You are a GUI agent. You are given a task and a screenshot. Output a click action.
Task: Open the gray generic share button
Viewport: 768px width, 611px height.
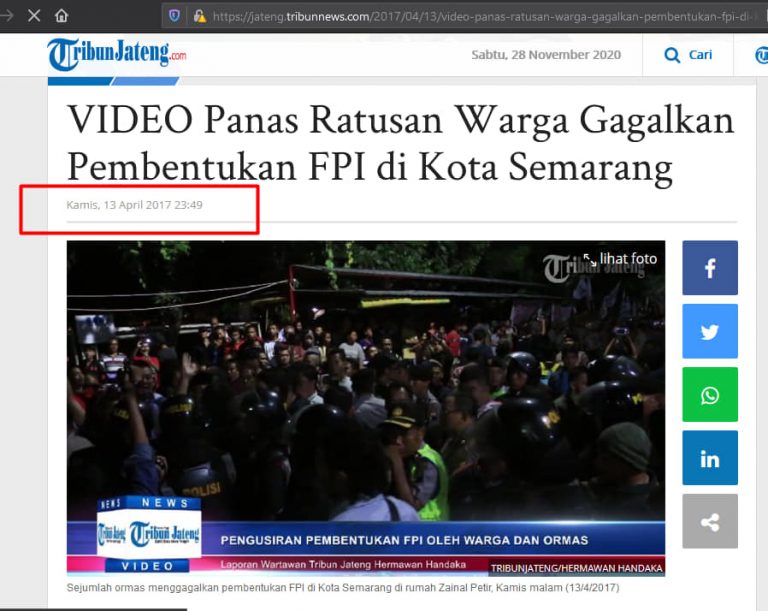(x=710, y=521)
